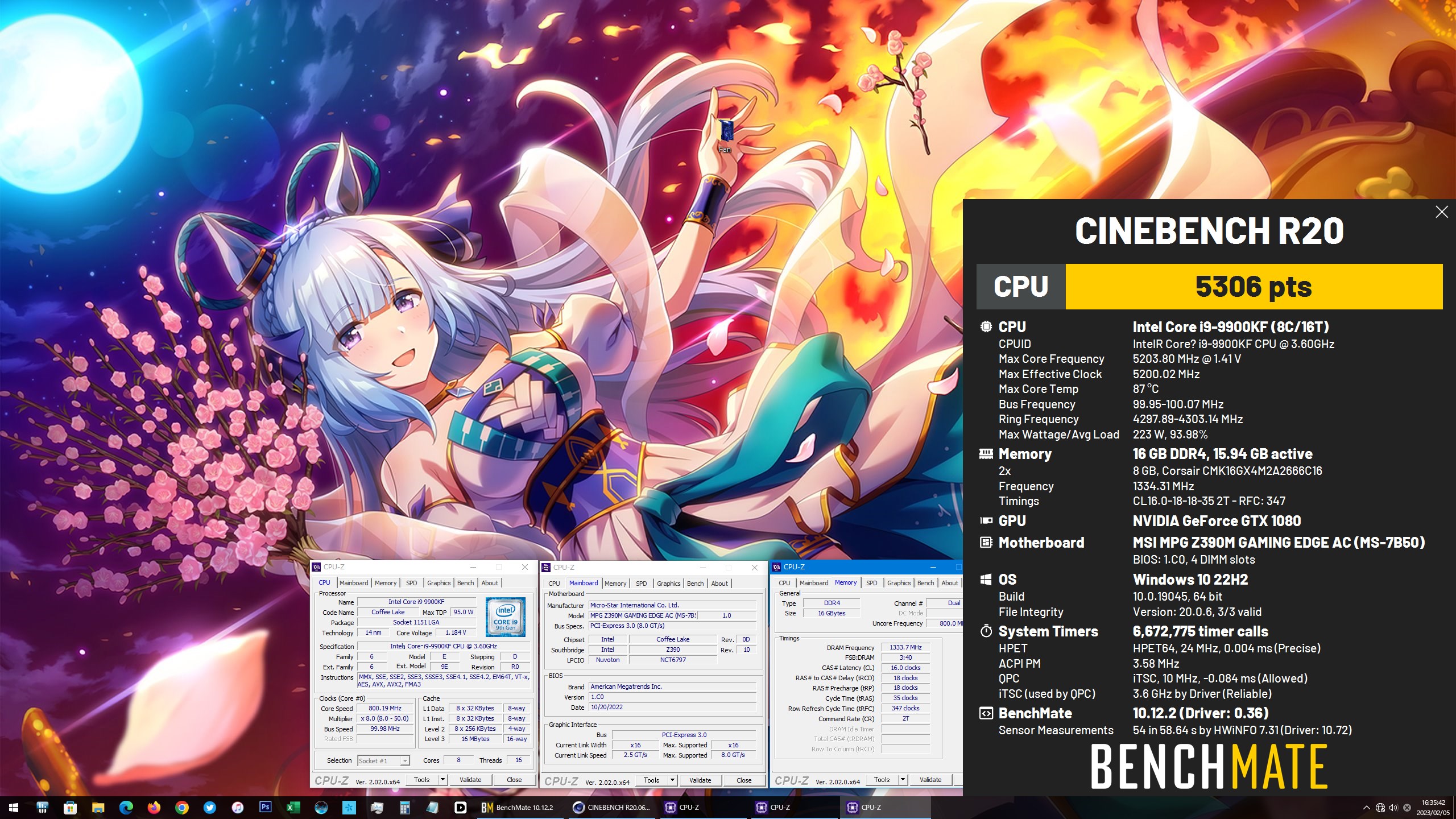Switch to BenchMate 10.12.2 taskbar button

(520, 807)
